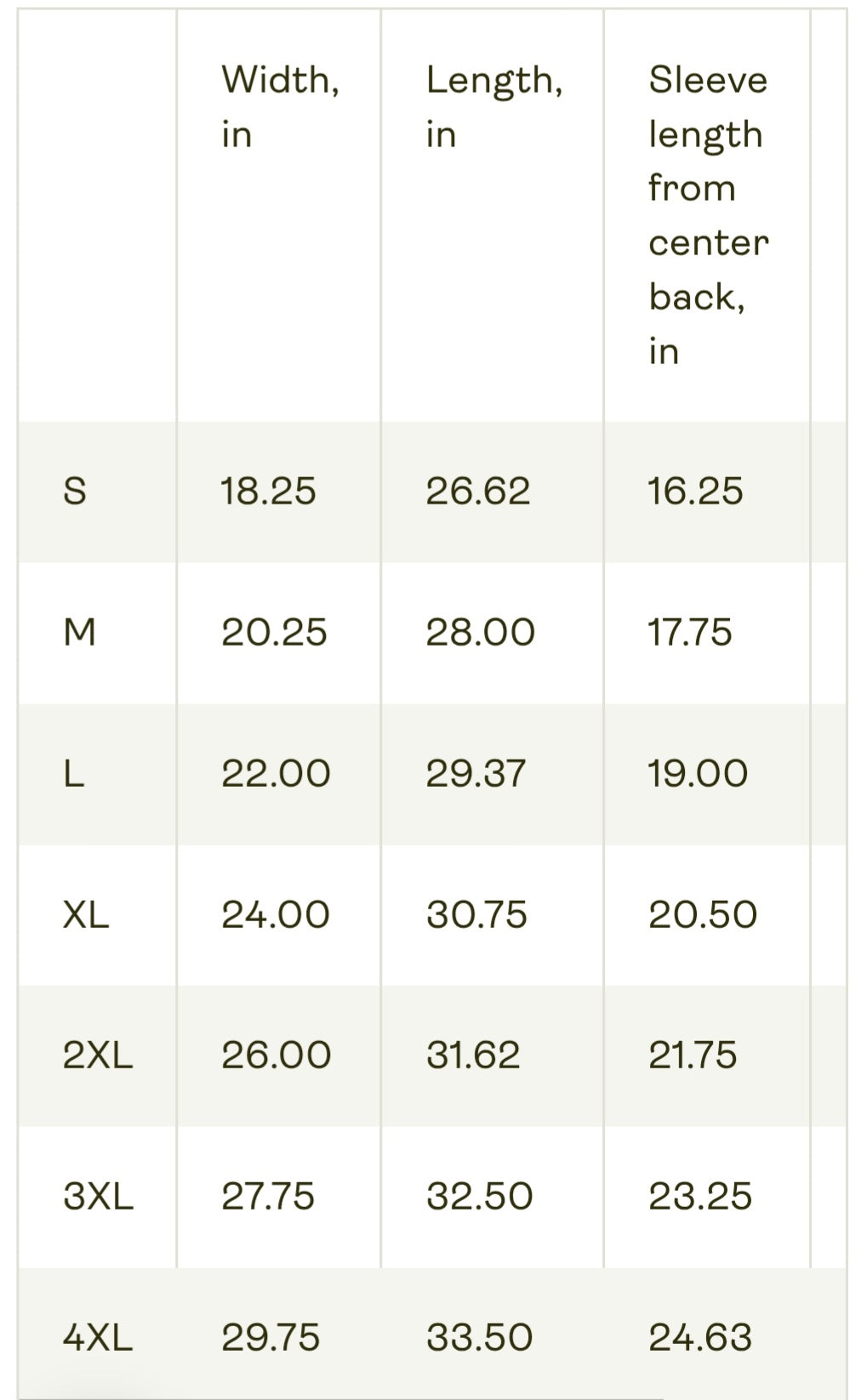Select the 2XL size row label
The height and width of the screenshot is (1400, 861).
click(98, 1056)
